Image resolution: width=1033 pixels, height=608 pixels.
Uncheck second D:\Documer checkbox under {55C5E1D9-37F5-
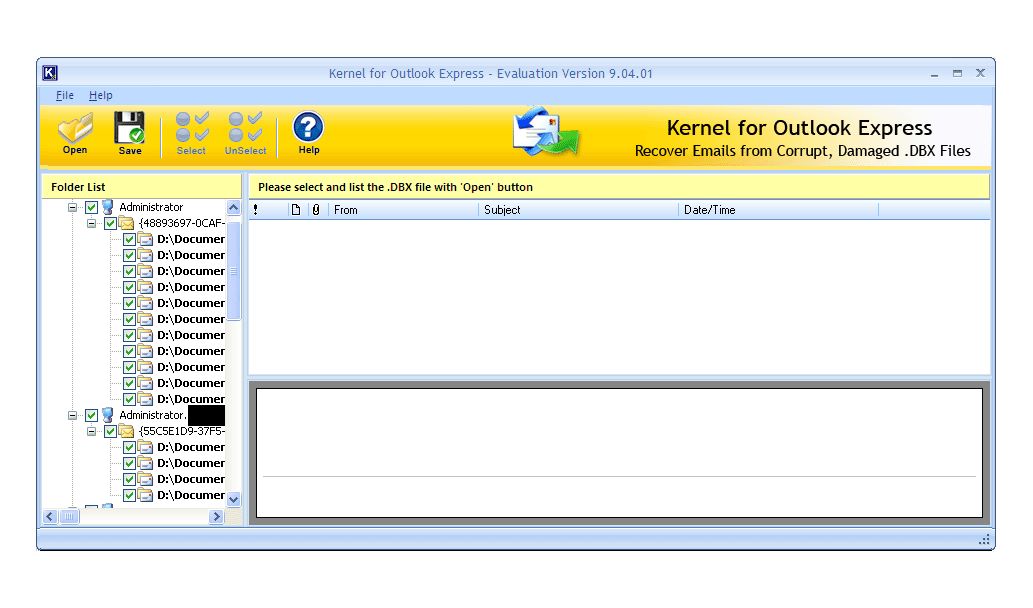click(130, 464)
